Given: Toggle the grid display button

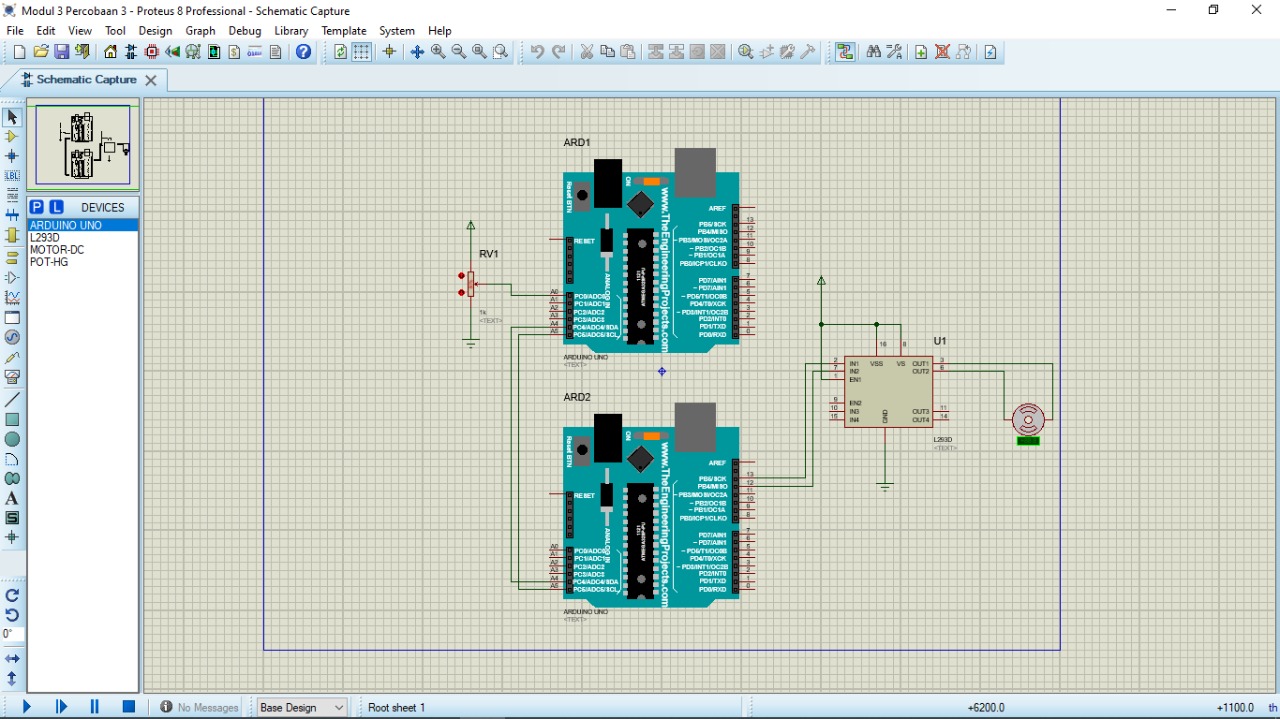Looking at the screenshot, I should [x=362, y=52].
